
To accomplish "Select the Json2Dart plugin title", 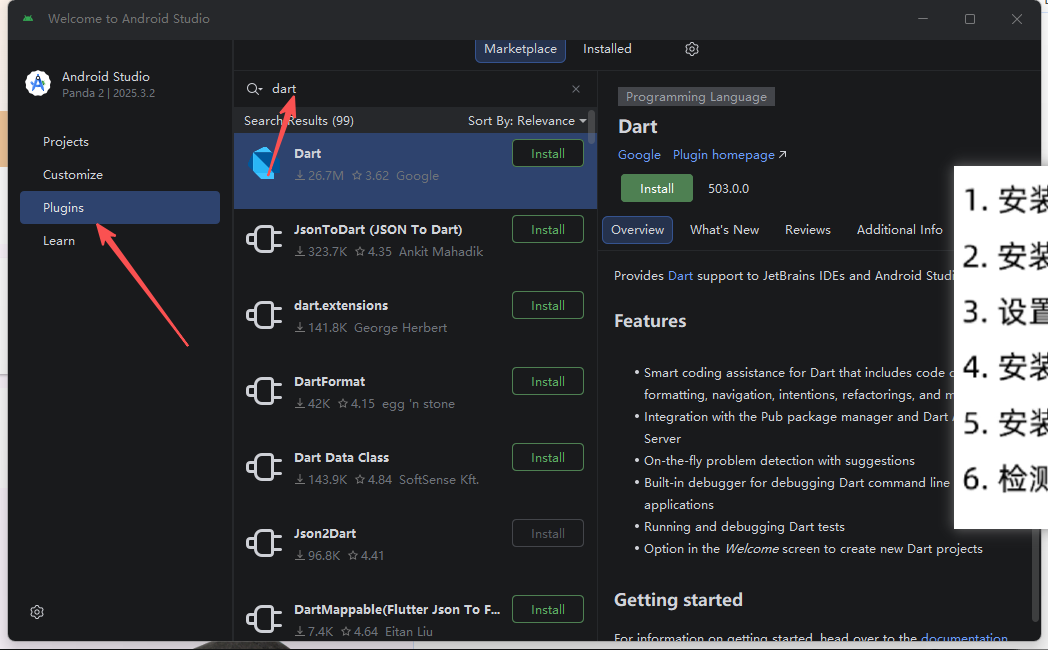I will point(325,534).
